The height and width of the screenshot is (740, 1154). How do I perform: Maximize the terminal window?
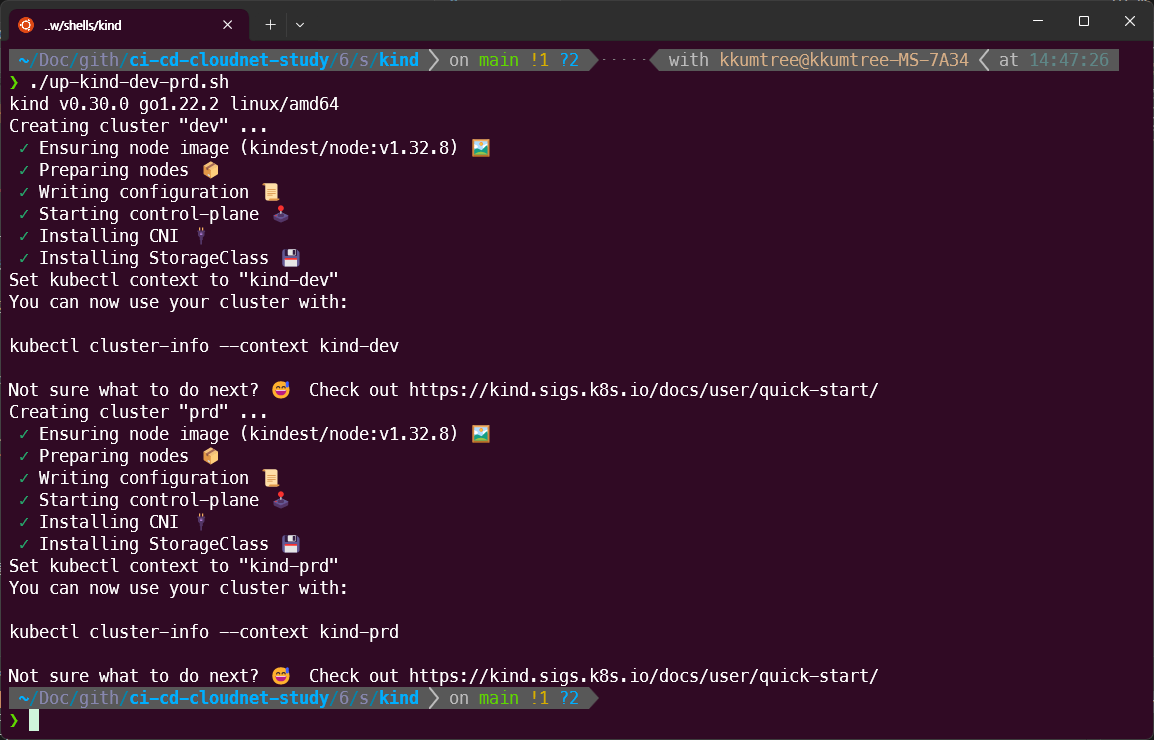1083,21
